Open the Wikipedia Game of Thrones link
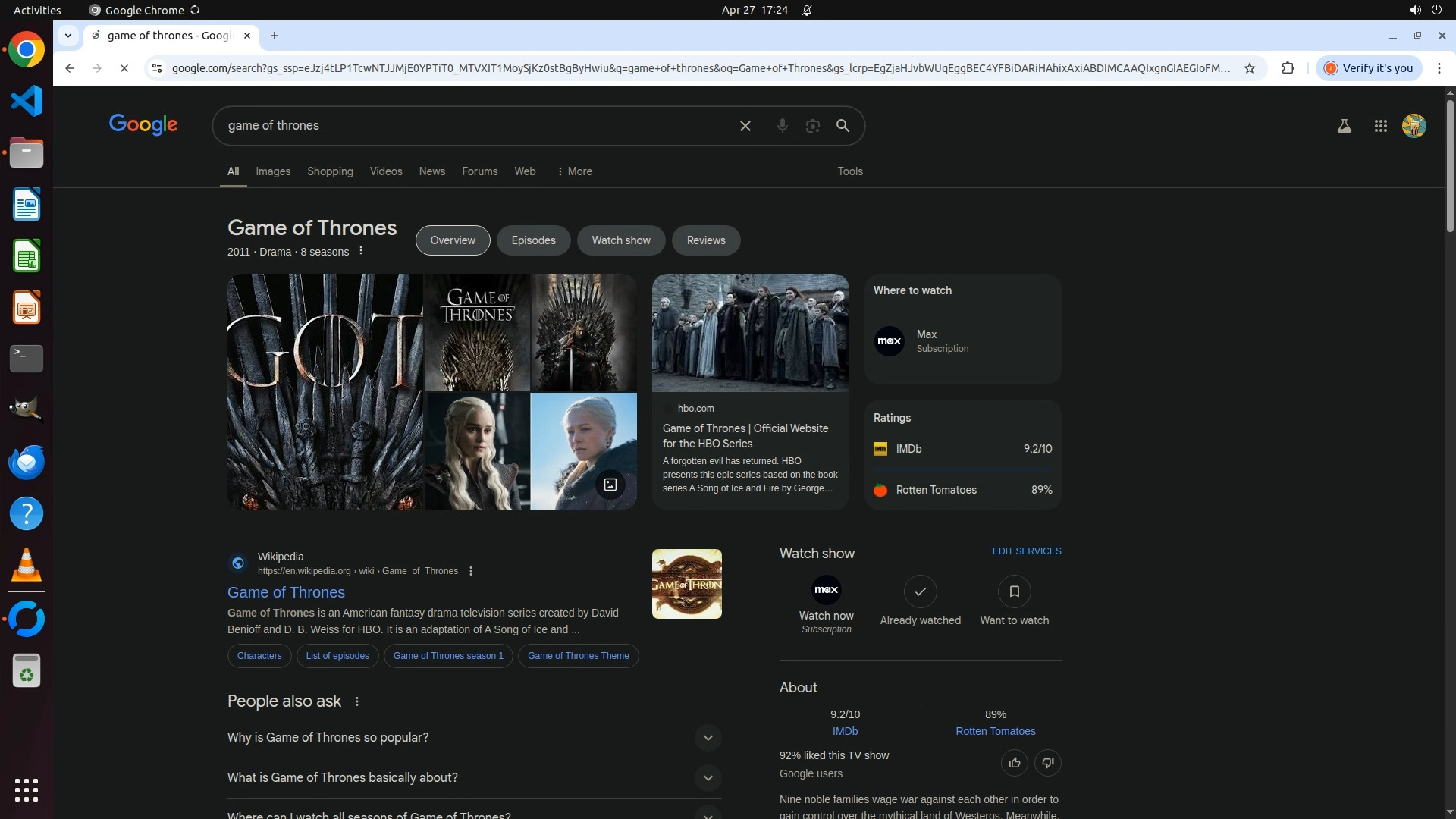1456x819 pixels. coord(286,592)
